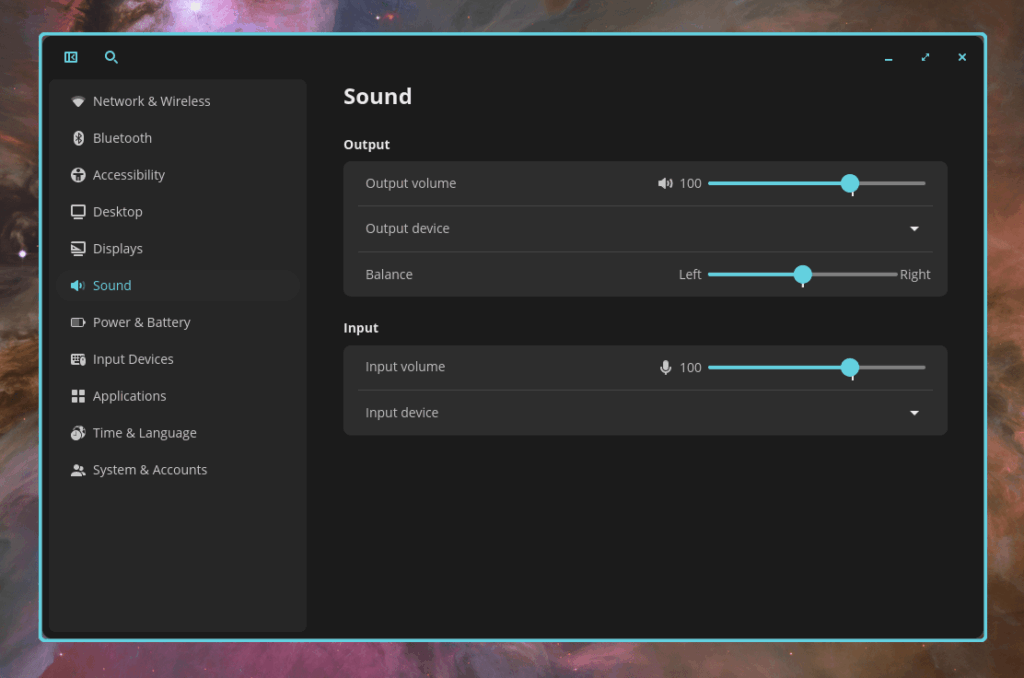Open the settings search magnifier
Image resolution: width=1024 pixels, height=678 pixels.
pyautogui.click(x=111, y=58)
